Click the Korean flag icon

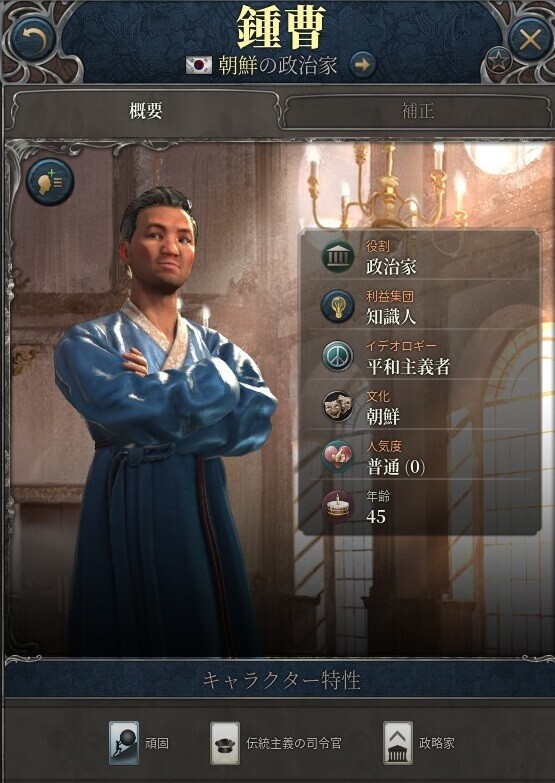pyautogui.click(x=199, y=65)
